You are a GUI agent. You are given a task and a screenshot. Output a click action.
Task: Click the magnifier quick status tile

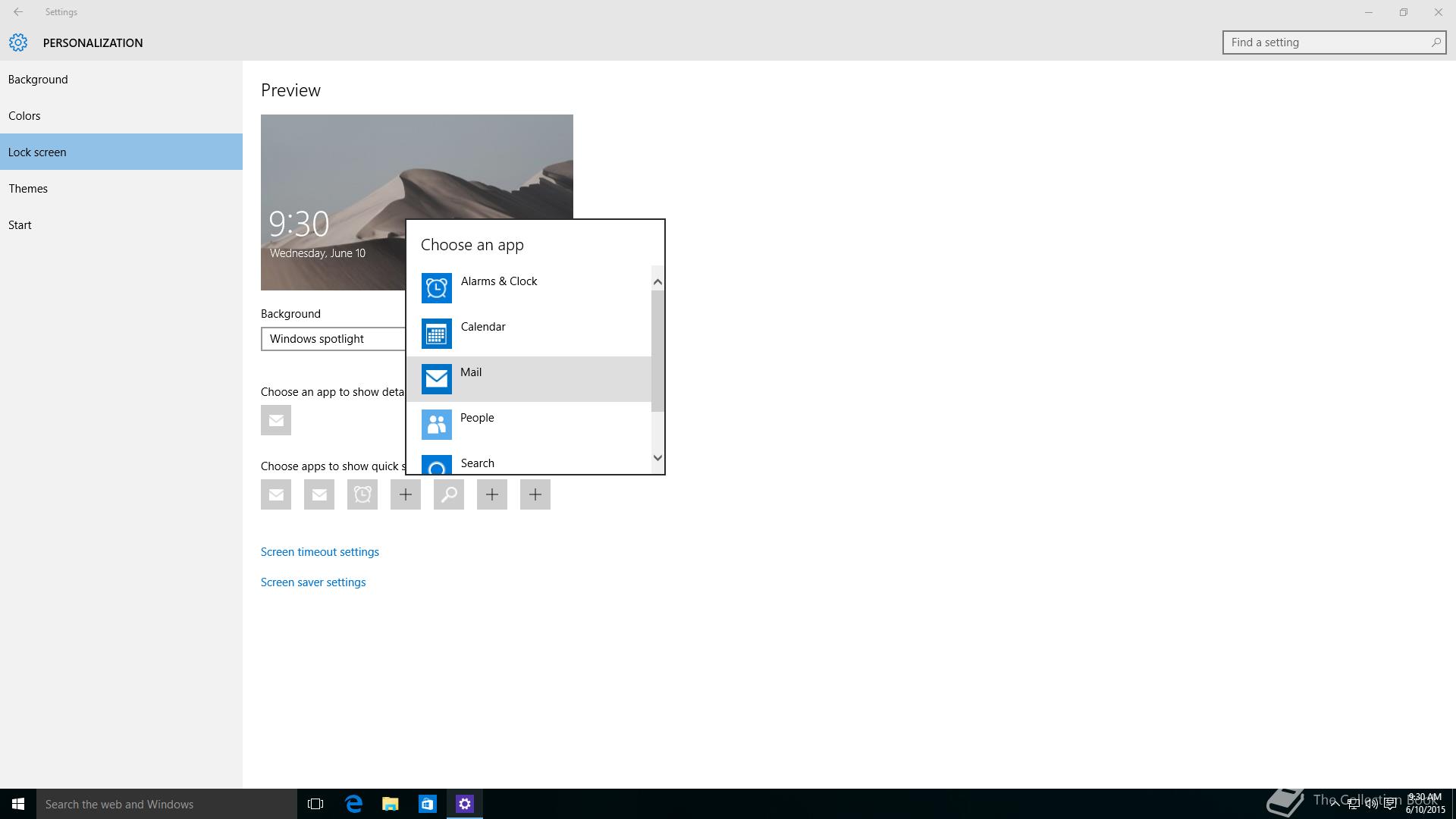[449, 494]
